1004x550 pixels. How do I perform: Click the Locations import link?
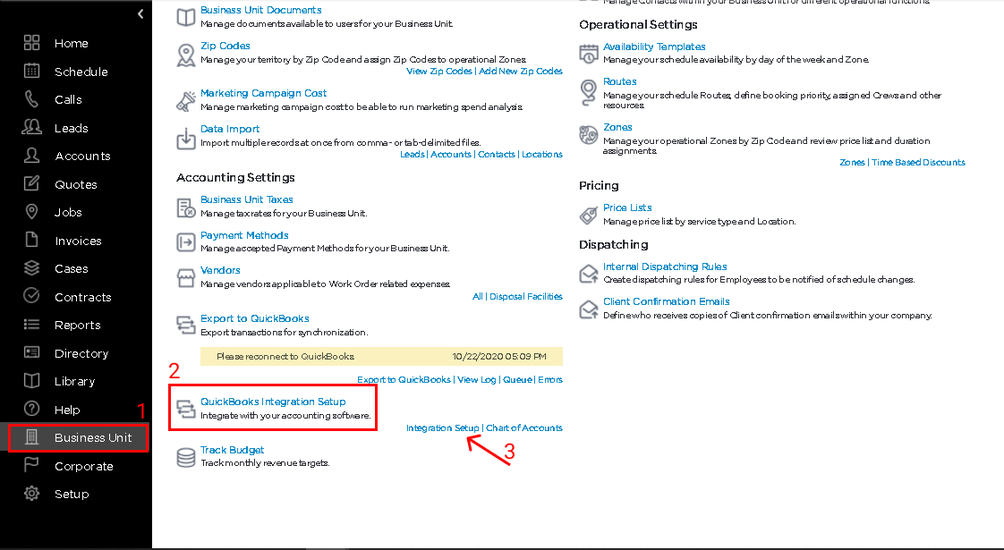tap(542, 154)
